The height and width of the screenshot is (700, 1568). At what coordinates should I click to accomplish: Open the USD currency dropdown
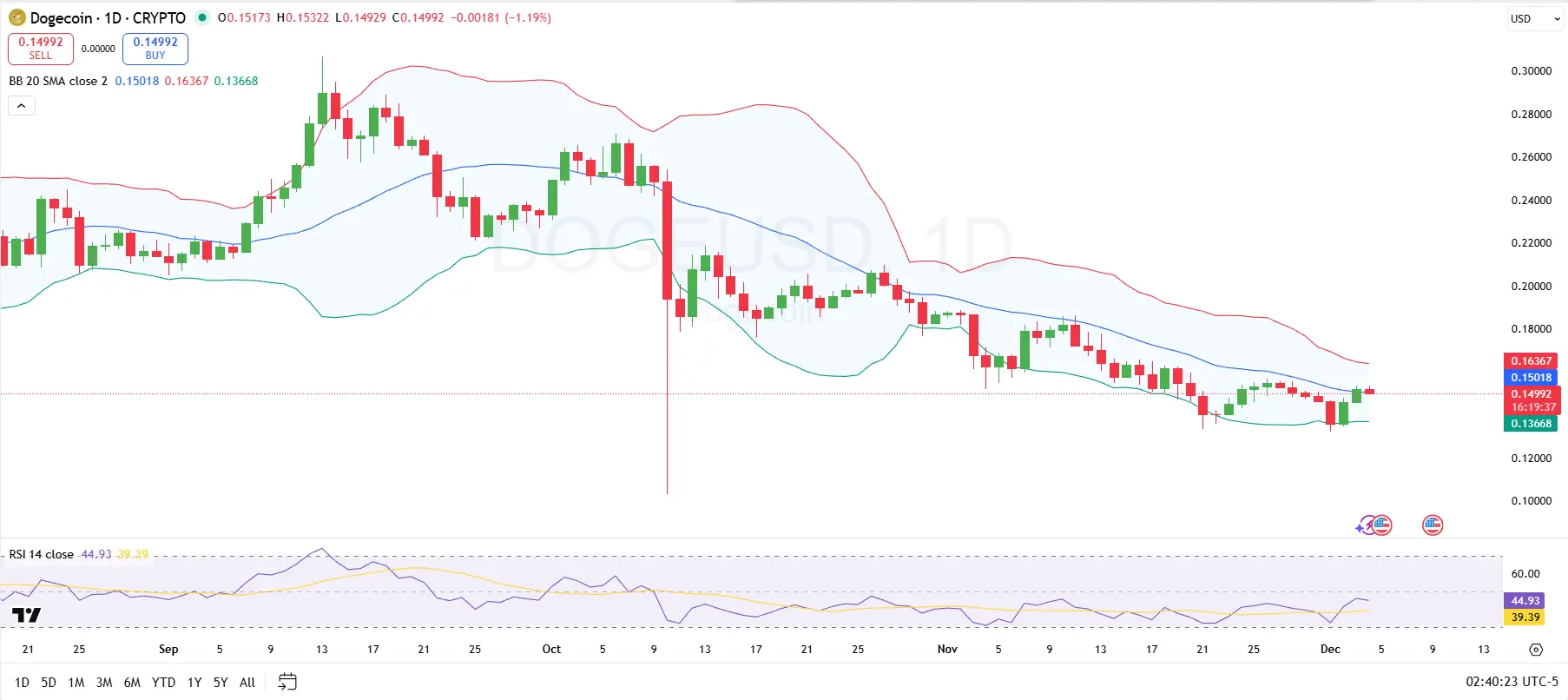click(x=1534, y=18)
